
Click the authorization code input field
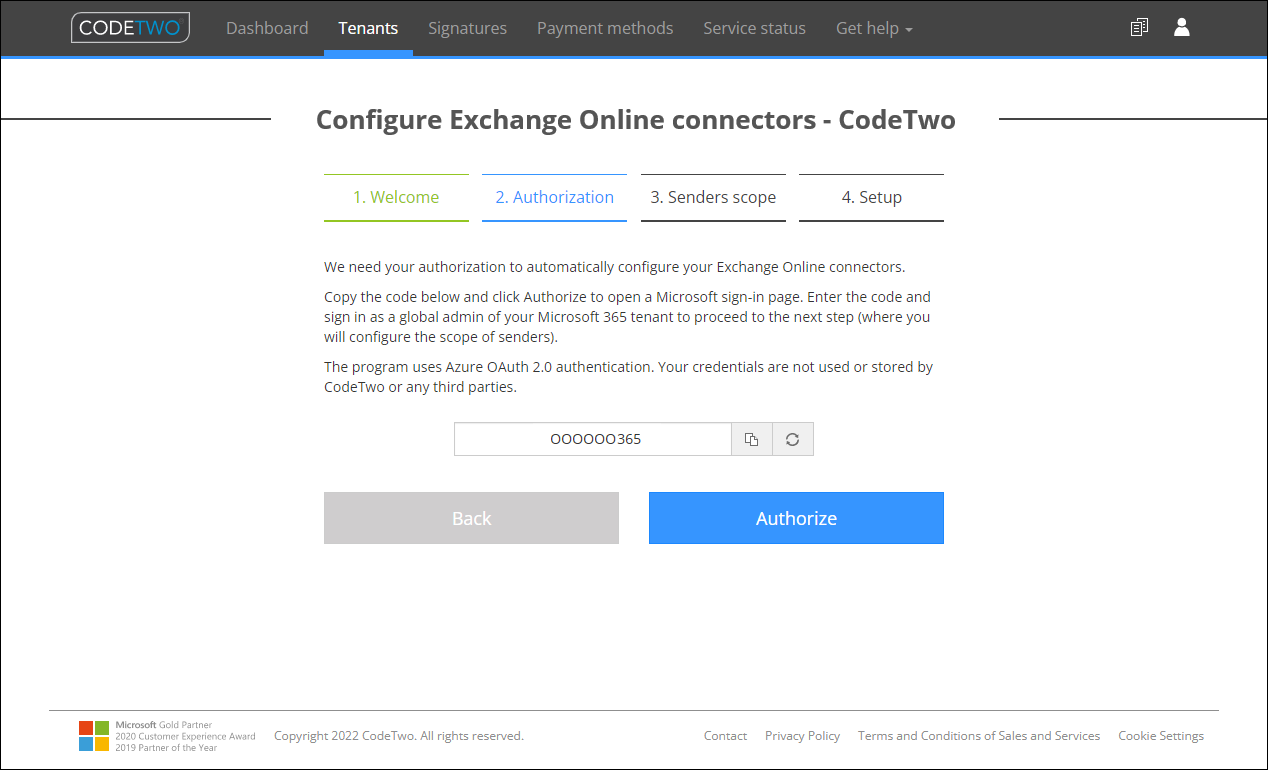pos(592,439)
